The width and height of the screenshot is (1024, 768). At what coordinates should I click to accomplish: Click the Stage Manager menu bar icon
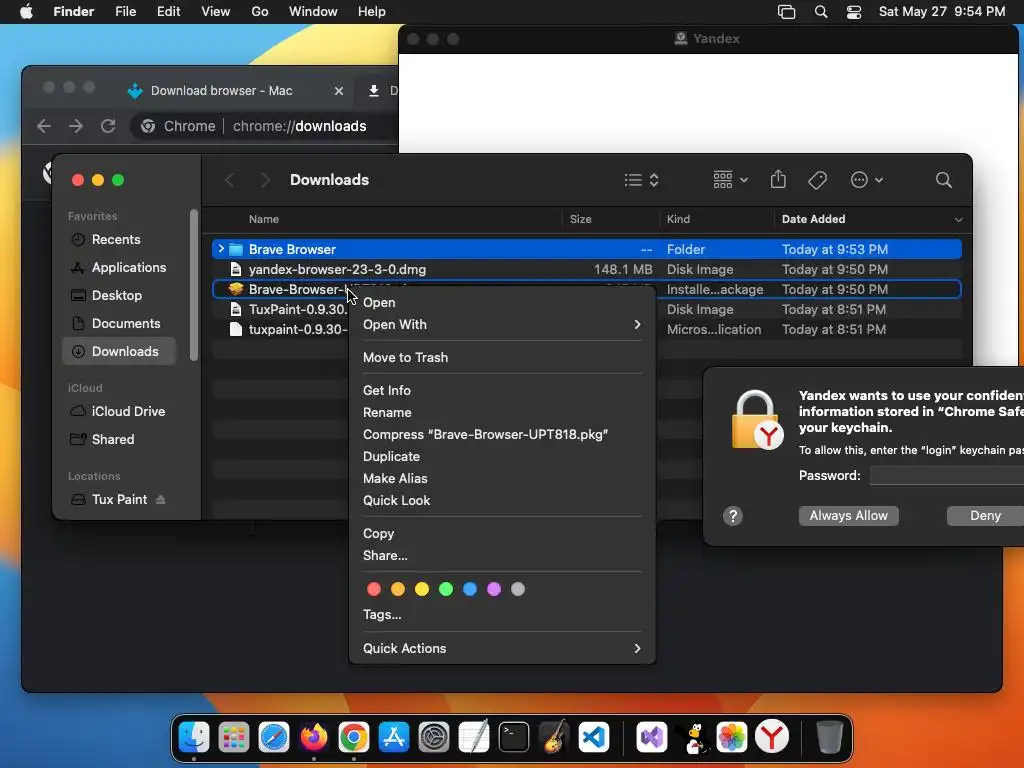pyautogui.click(x=786, y=12)
